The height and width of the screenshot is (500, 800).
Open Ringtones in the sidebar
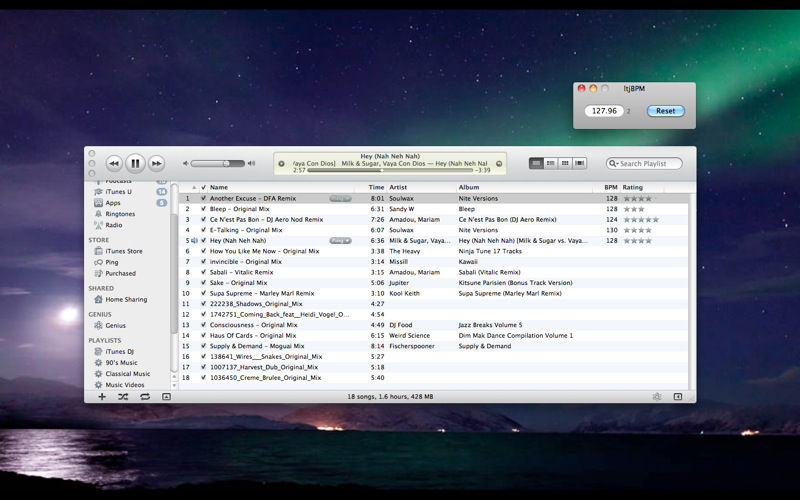pos(120,214)
